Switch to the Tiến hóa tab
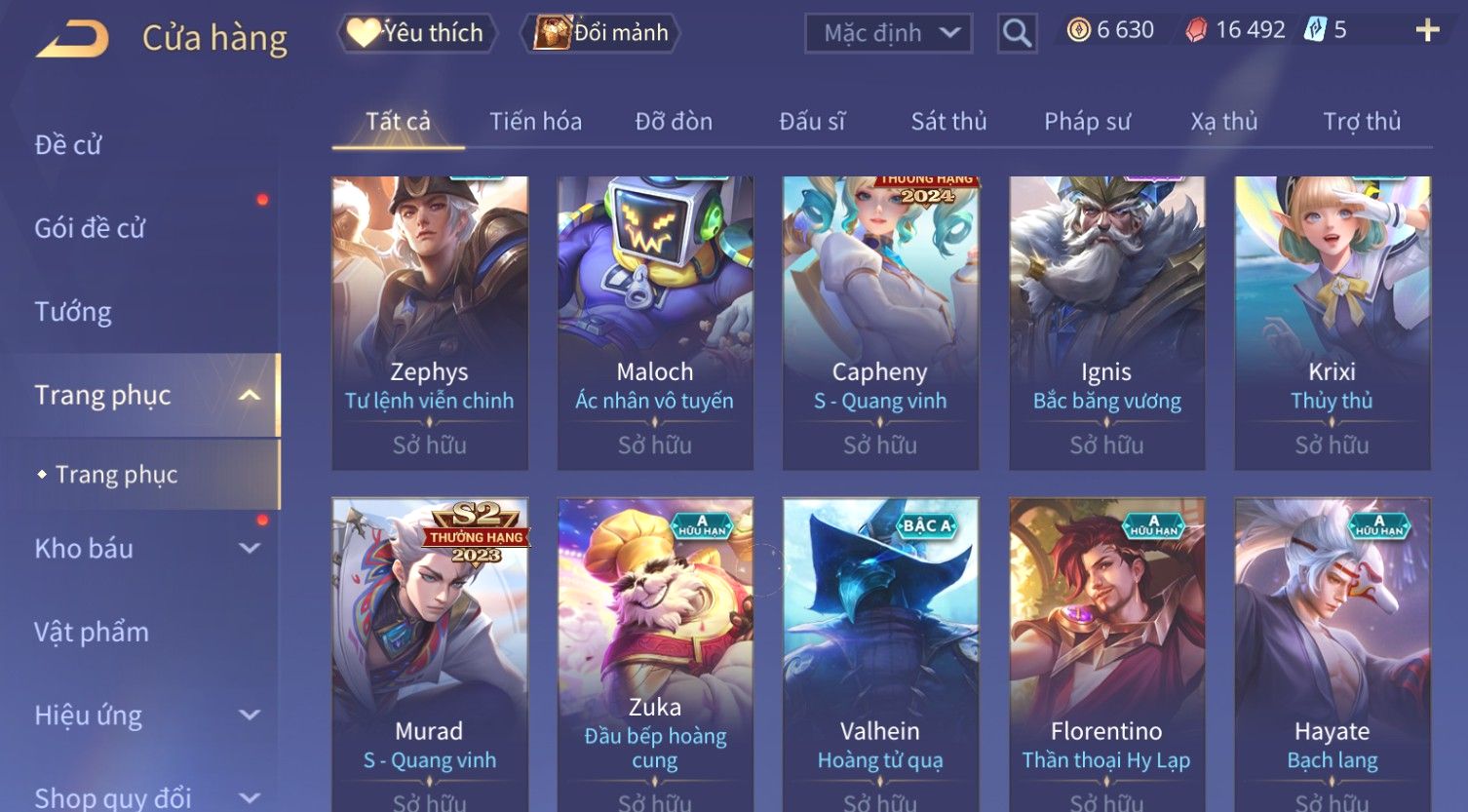This screenshot has height=812, width=1468. pos(535,122)
